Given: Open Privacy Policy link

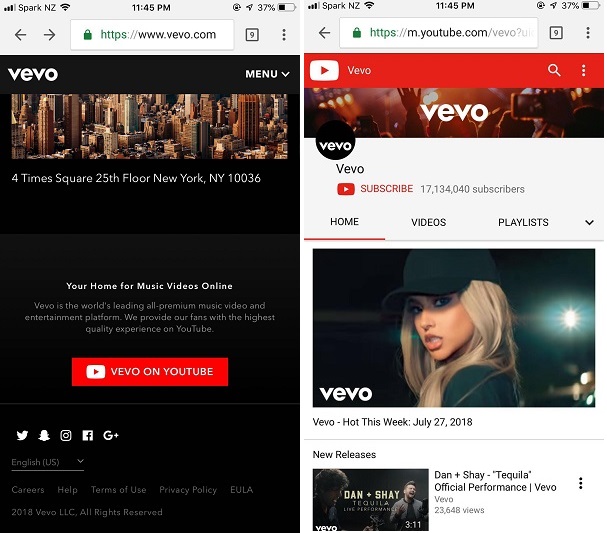Looking at the screenshot, I should [188, 490].
